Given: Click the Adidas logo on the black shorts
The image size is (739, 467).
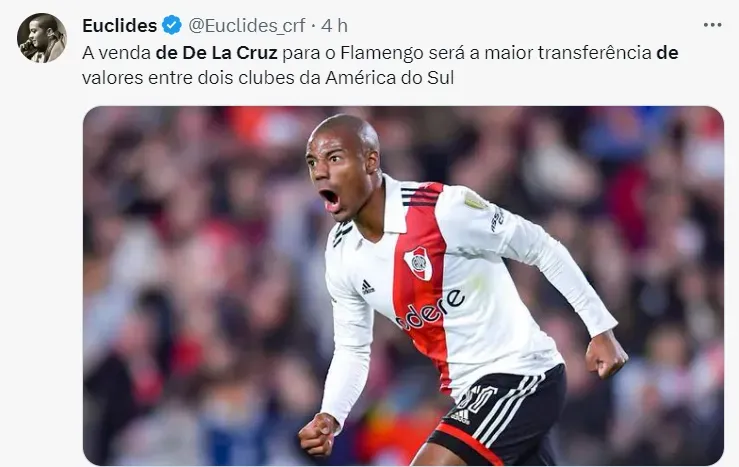Looking at the screenshot, I should 460,416.
